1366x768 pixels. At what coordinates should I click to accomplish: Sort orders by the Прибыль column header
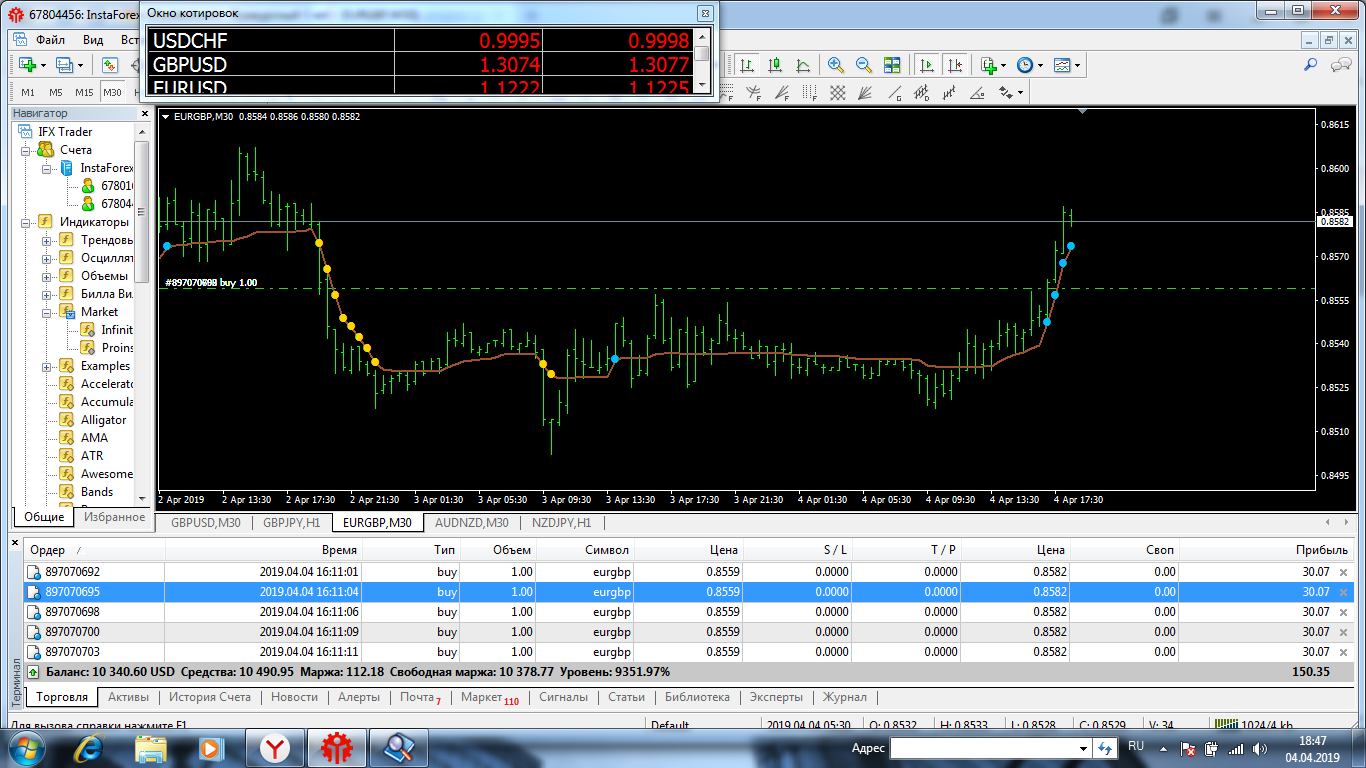click(1321, 550)
